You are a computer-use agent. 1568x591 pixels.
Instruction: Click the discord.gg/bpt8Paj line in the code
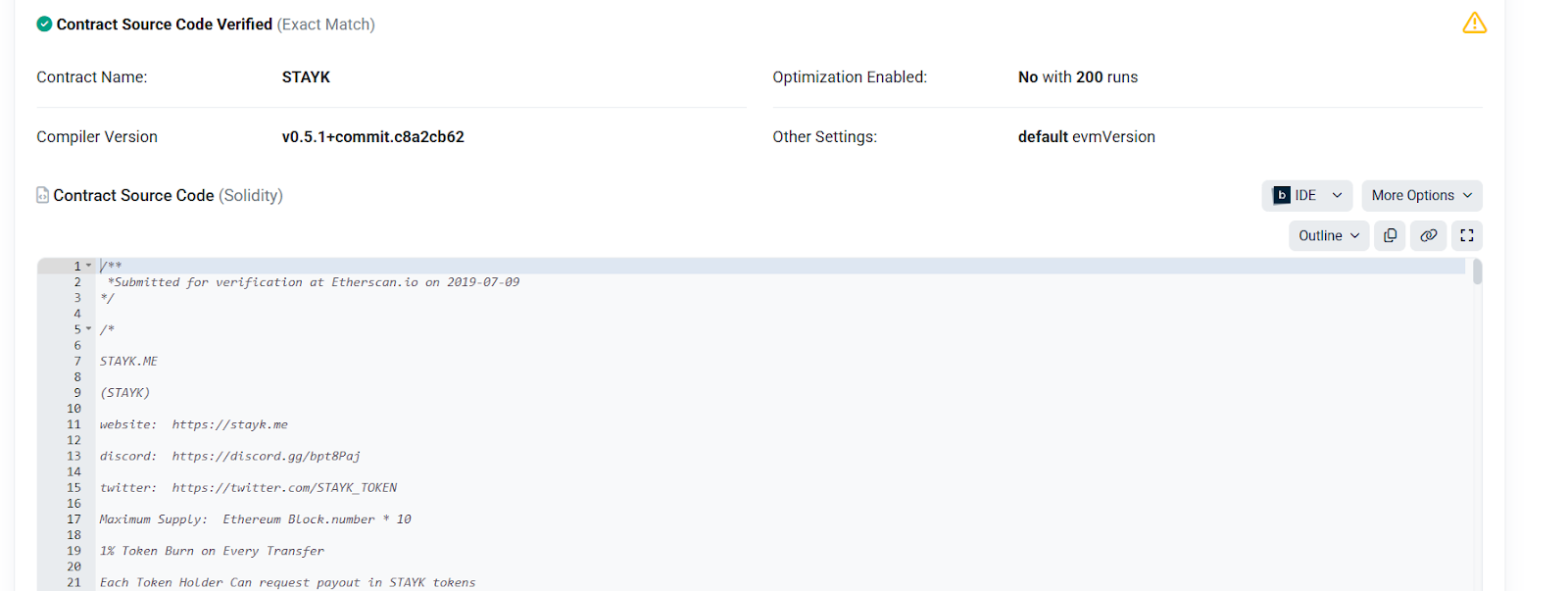pyautogui.click(x=266, y=456)
